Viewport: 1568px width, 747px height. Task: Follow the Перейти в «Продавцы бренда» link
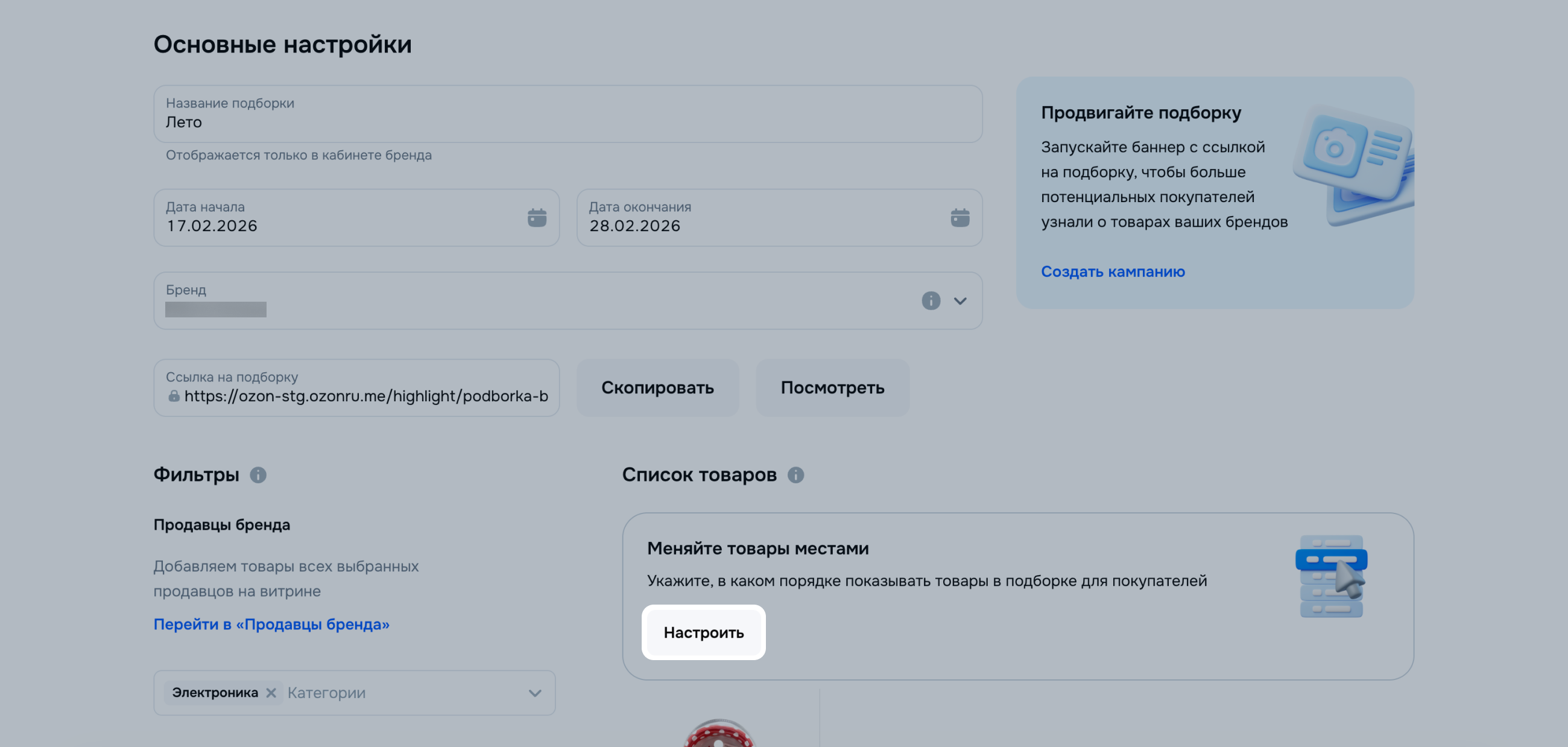pos(271,624)
